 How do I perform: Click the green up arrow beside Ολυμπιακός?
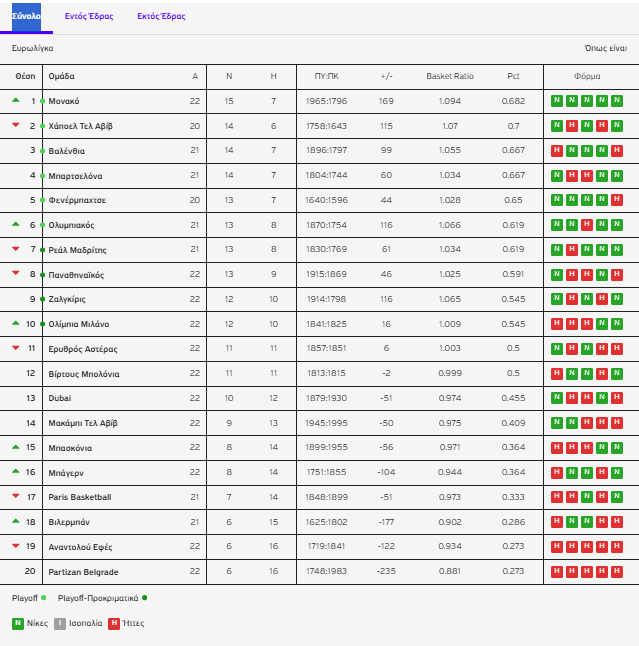coord(15,225)
